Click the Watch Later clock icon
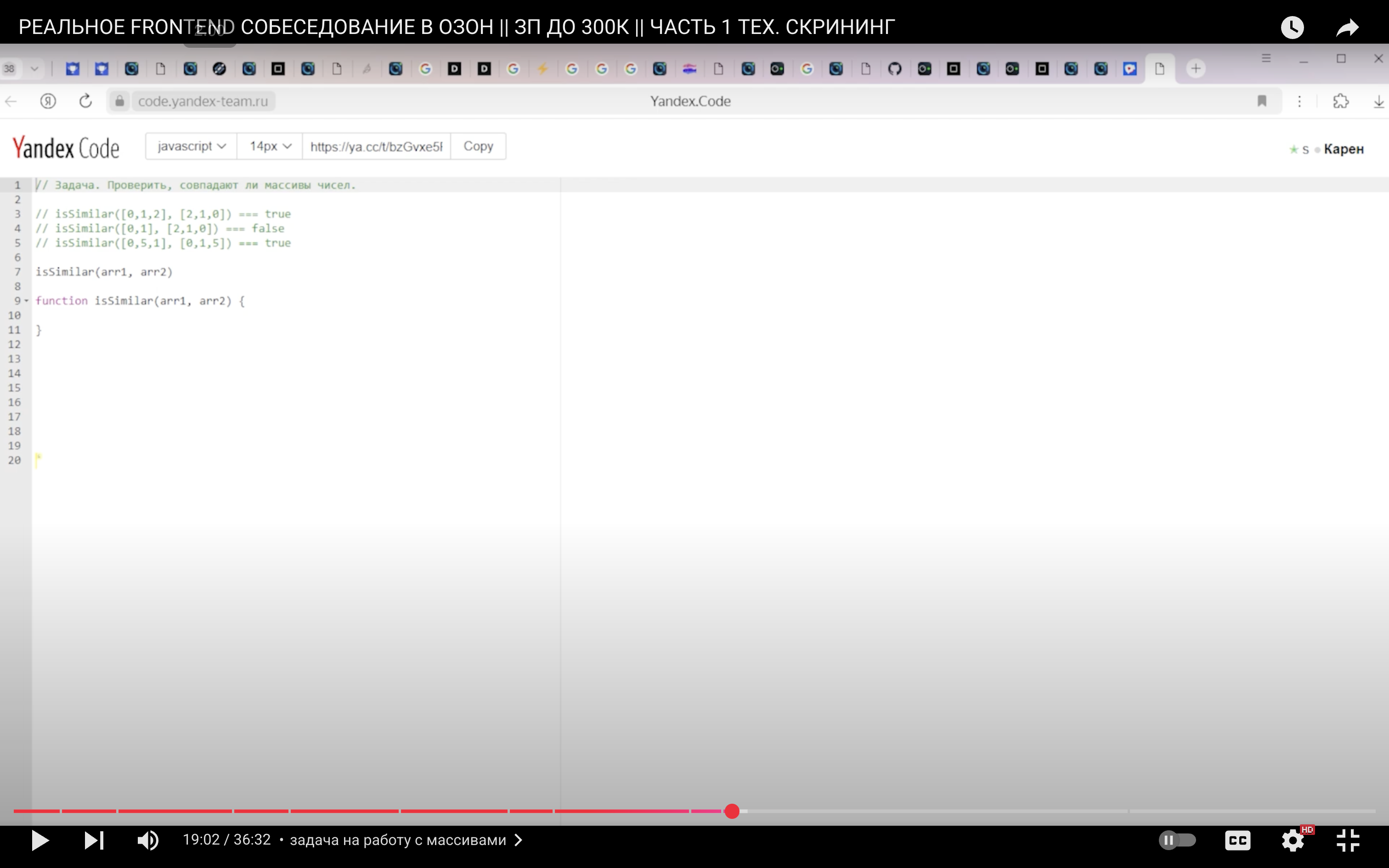1389x868 pixels. 1292,28
